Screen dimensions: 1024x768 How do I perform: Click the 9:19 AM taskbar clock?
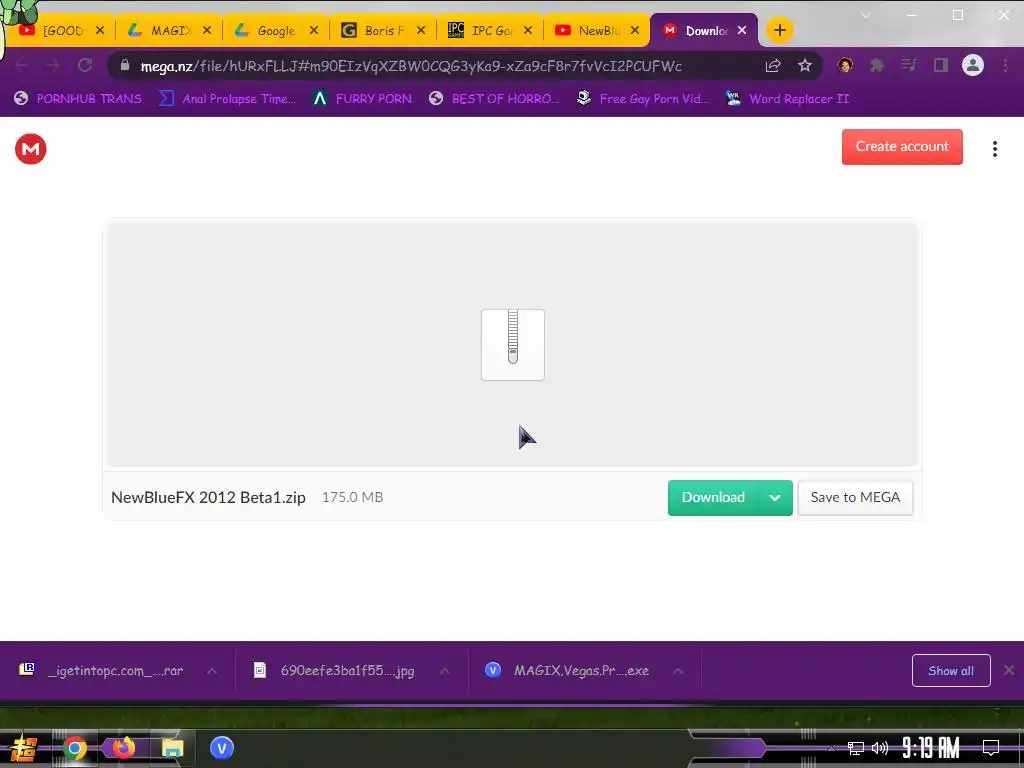tap(931, 748)
